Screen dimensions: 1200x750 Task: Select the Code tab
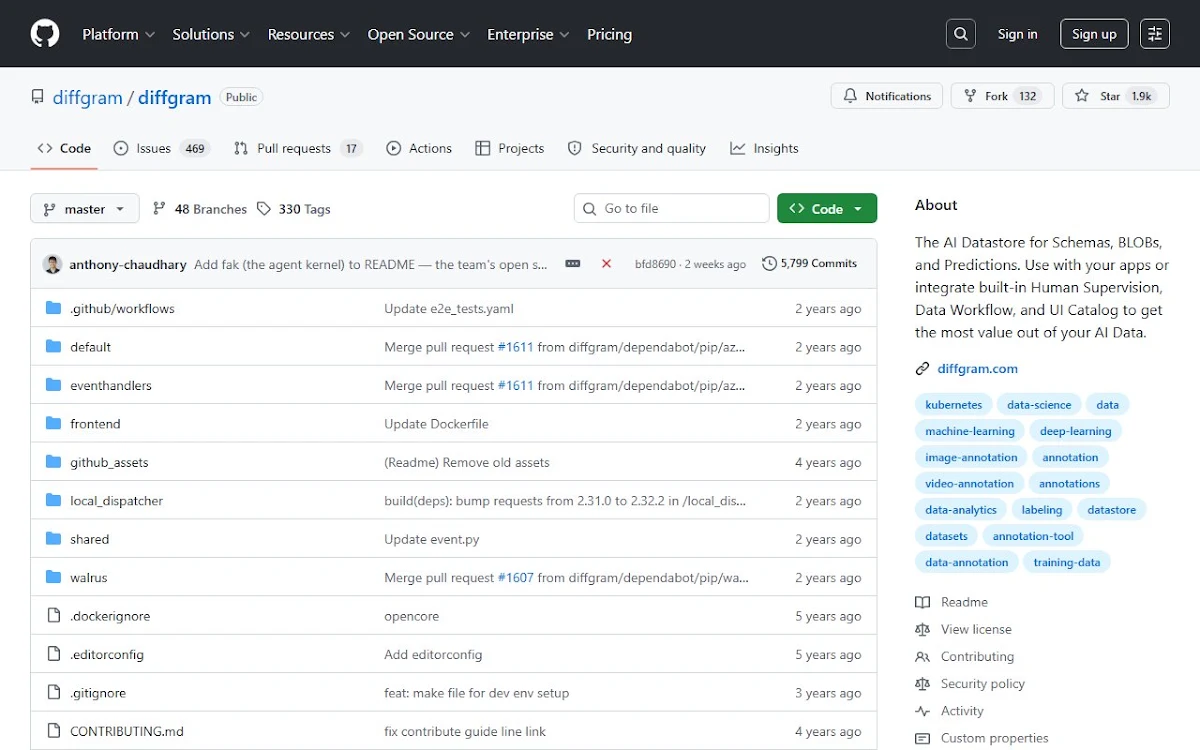click(x=64, y=148)
